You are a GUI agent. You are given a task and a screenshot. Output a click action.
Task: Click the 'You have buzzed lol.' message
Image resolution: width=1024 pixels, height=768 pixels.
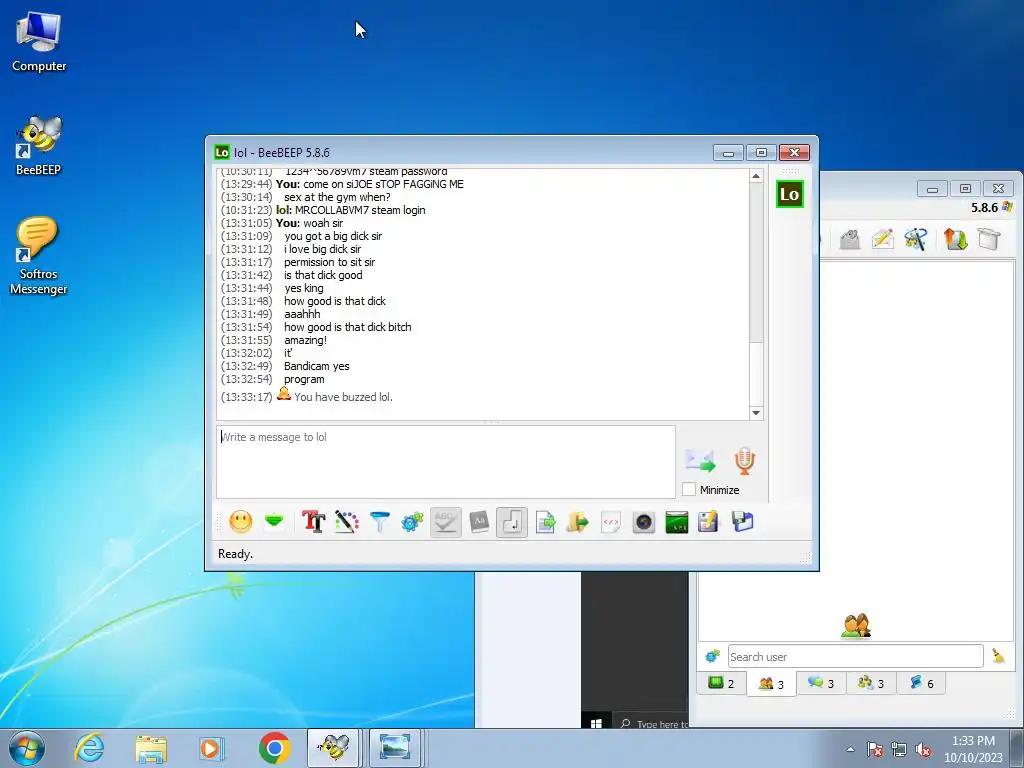pos(343,397)
